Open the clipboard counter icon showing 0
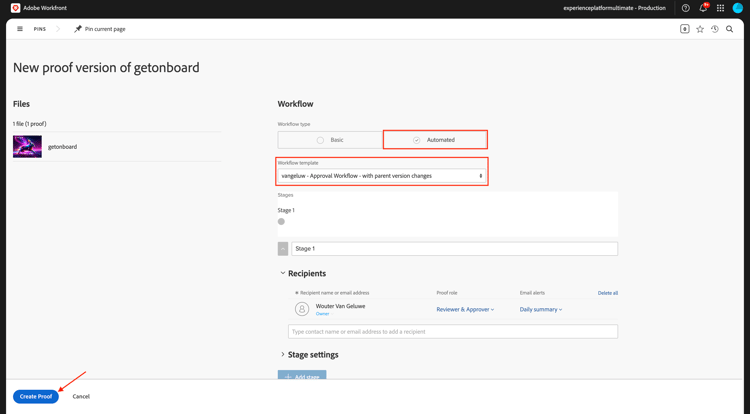750x414 pixels. (x=684, y=29)
